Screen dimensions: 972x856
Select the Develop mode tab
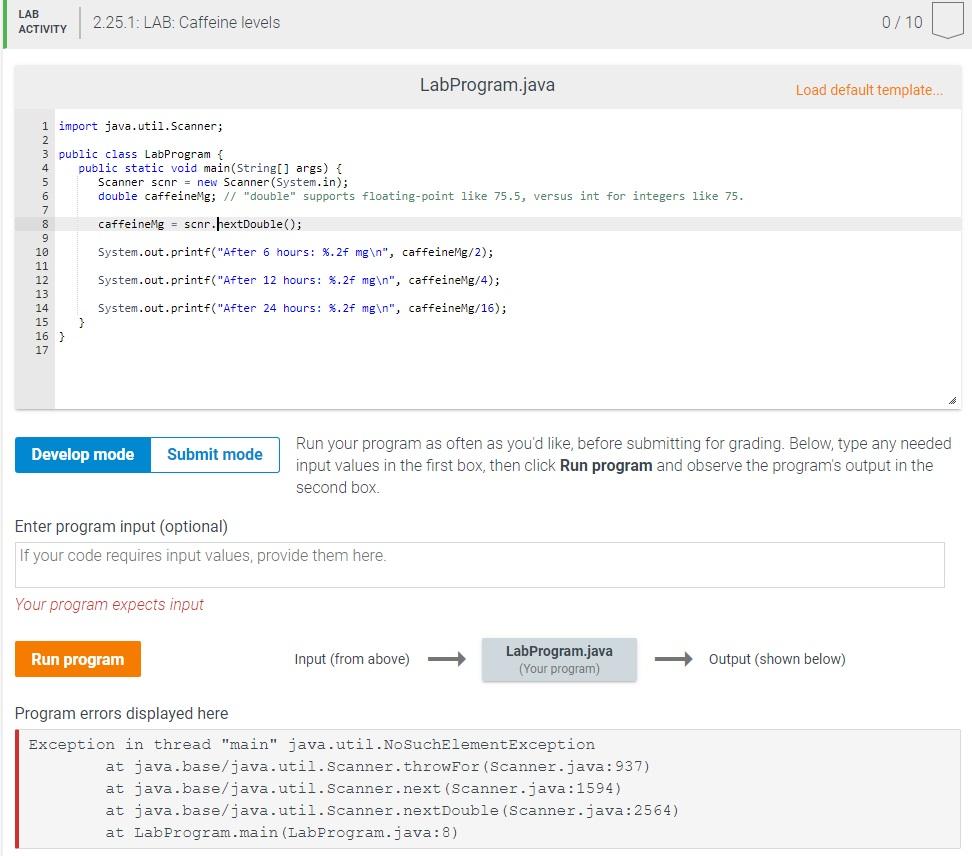coord(81,454)
